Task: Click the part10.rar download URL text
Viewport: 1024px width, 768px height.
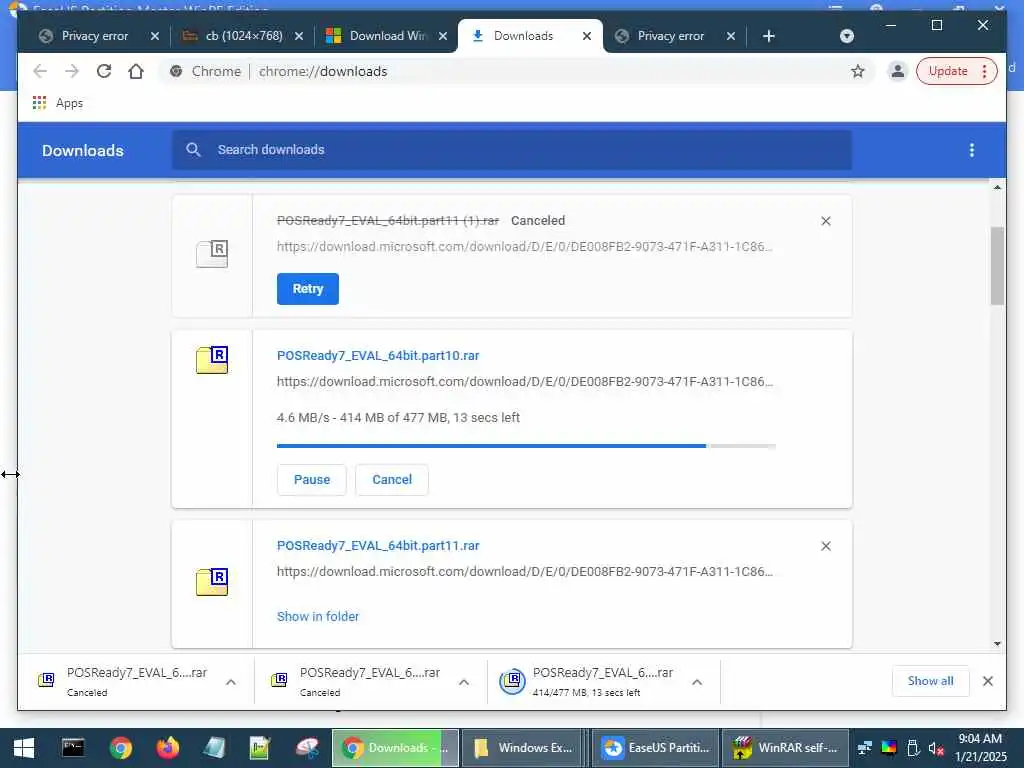Action: [x=524, y=381]
